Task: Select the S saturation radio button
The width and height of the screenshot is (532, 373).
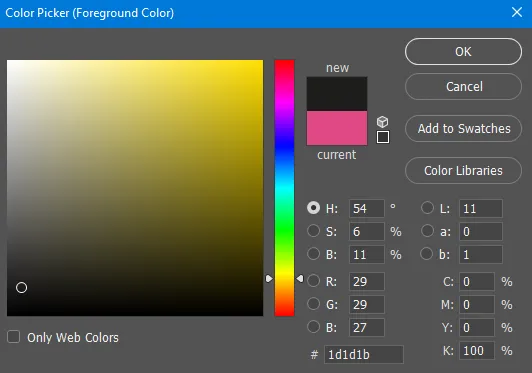Action: coord(314,231)
